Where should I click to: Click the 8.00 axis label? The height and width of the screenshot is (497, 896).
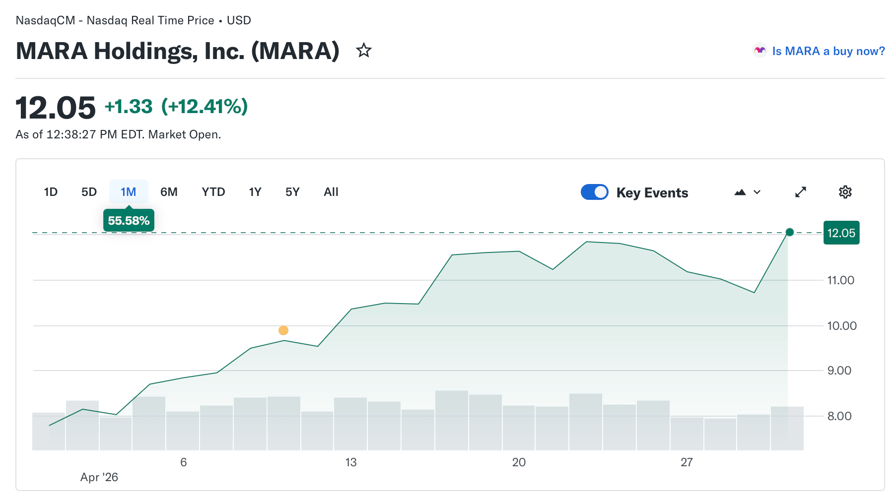(x=839, y=416)
